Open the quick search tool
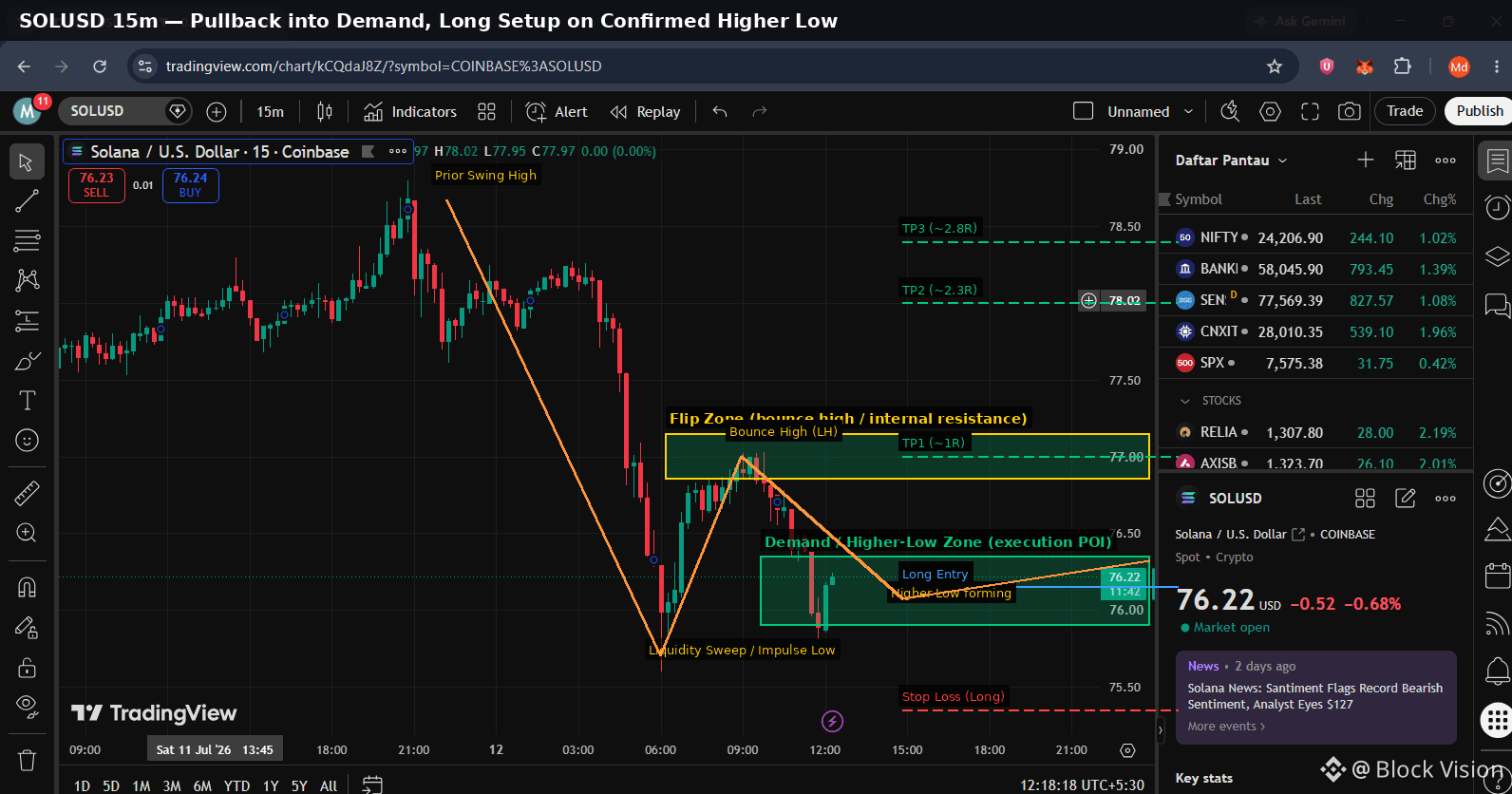 point(1230,112)
